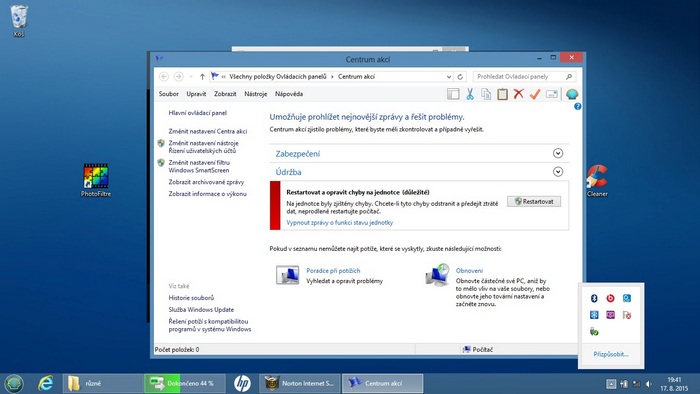This screenshot has width=700, height=394.
Task: Open Internet Explorer from the taskbar
Action: point(45,383)
